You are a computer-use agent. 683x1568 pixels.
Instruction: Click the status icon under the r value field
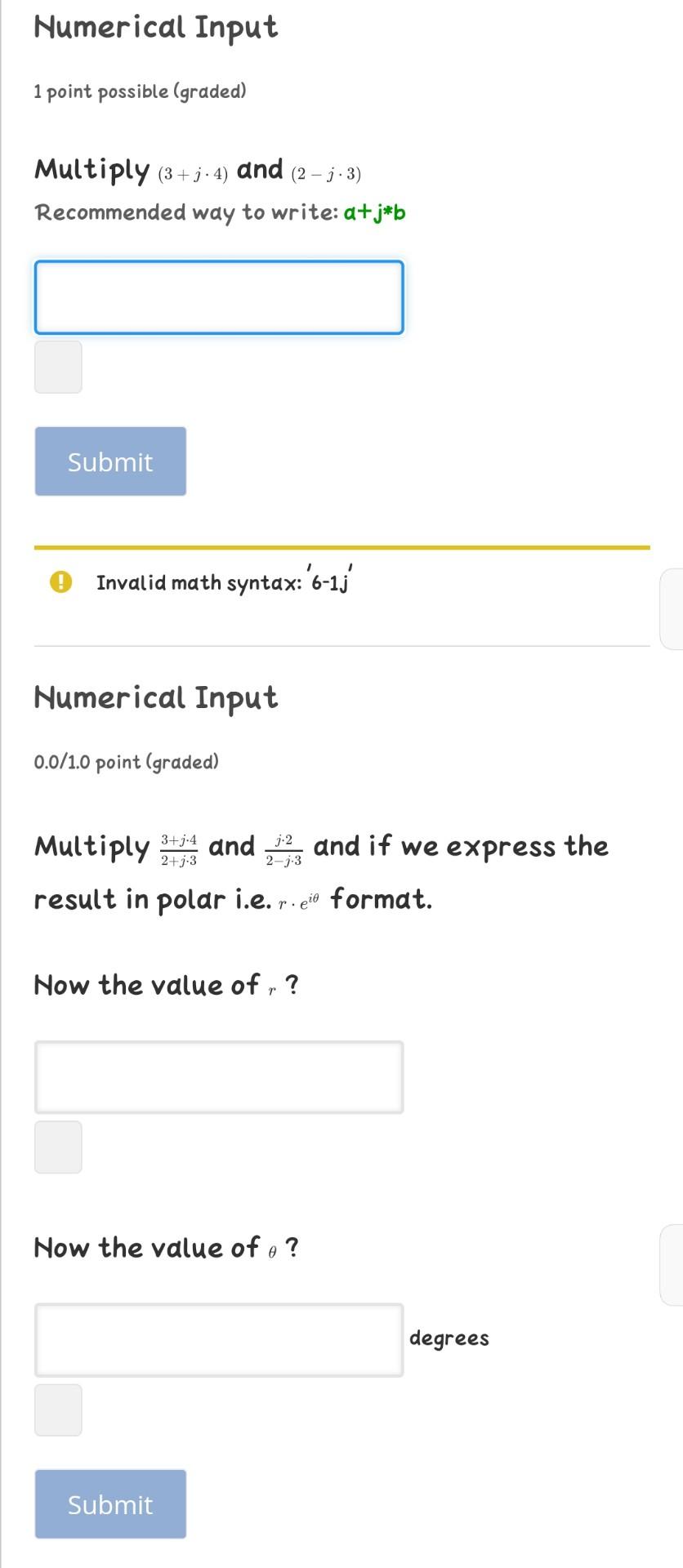point(58,1147)
